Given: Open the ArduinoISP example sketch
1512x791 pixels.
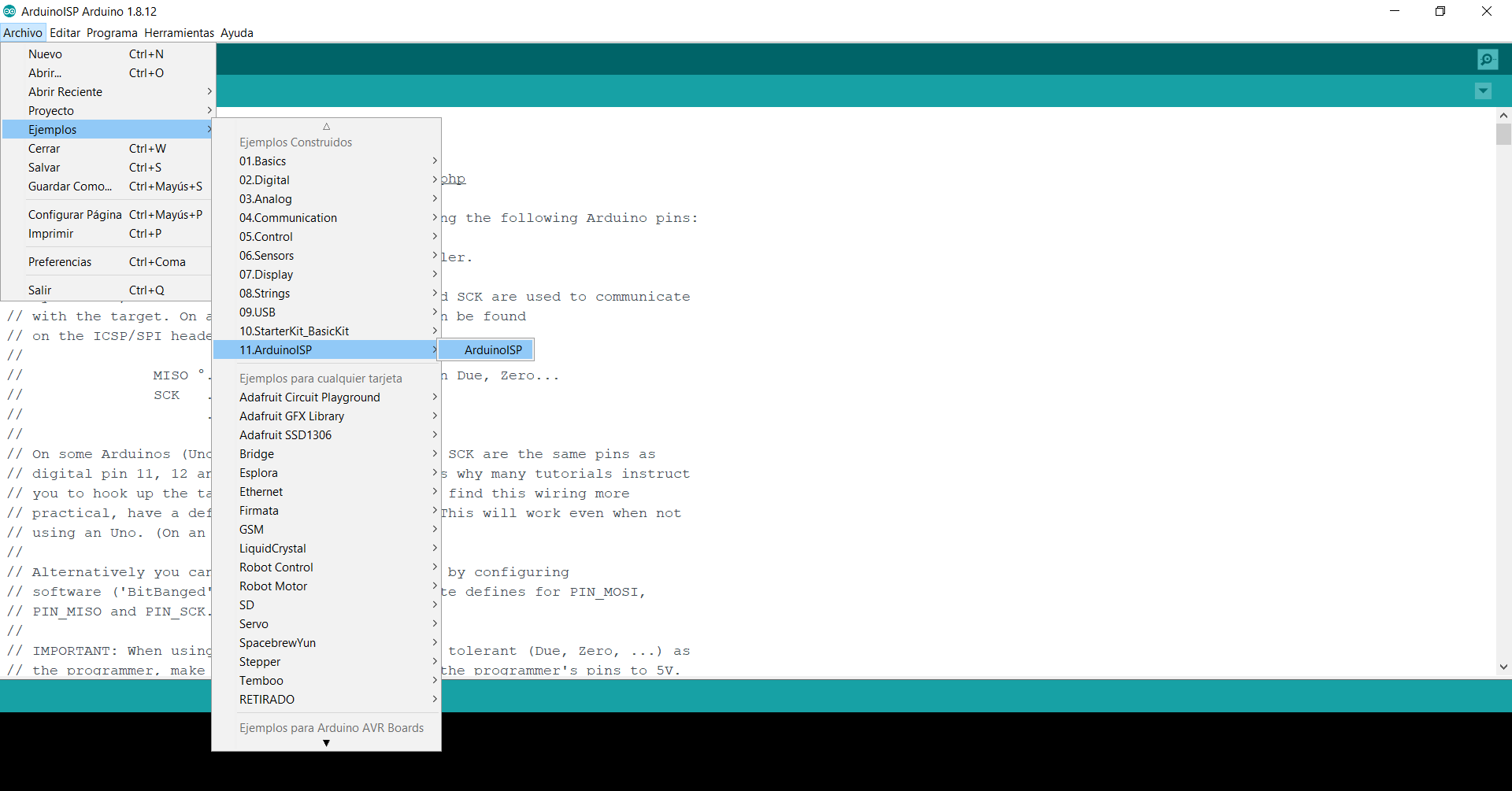Looking at the screenshot, I should coord(486,350).
